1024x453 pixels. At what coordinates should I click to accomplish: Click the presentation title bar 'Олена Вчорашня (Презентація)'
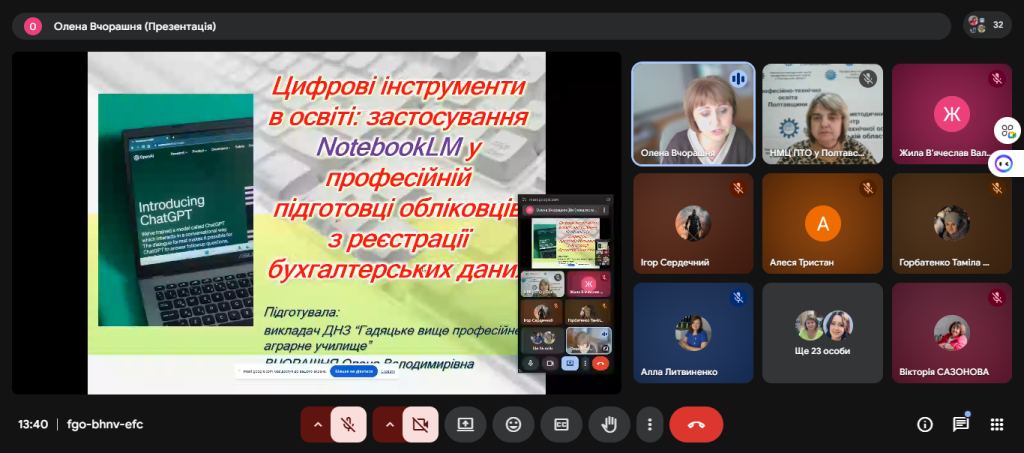tap(134, 26)
